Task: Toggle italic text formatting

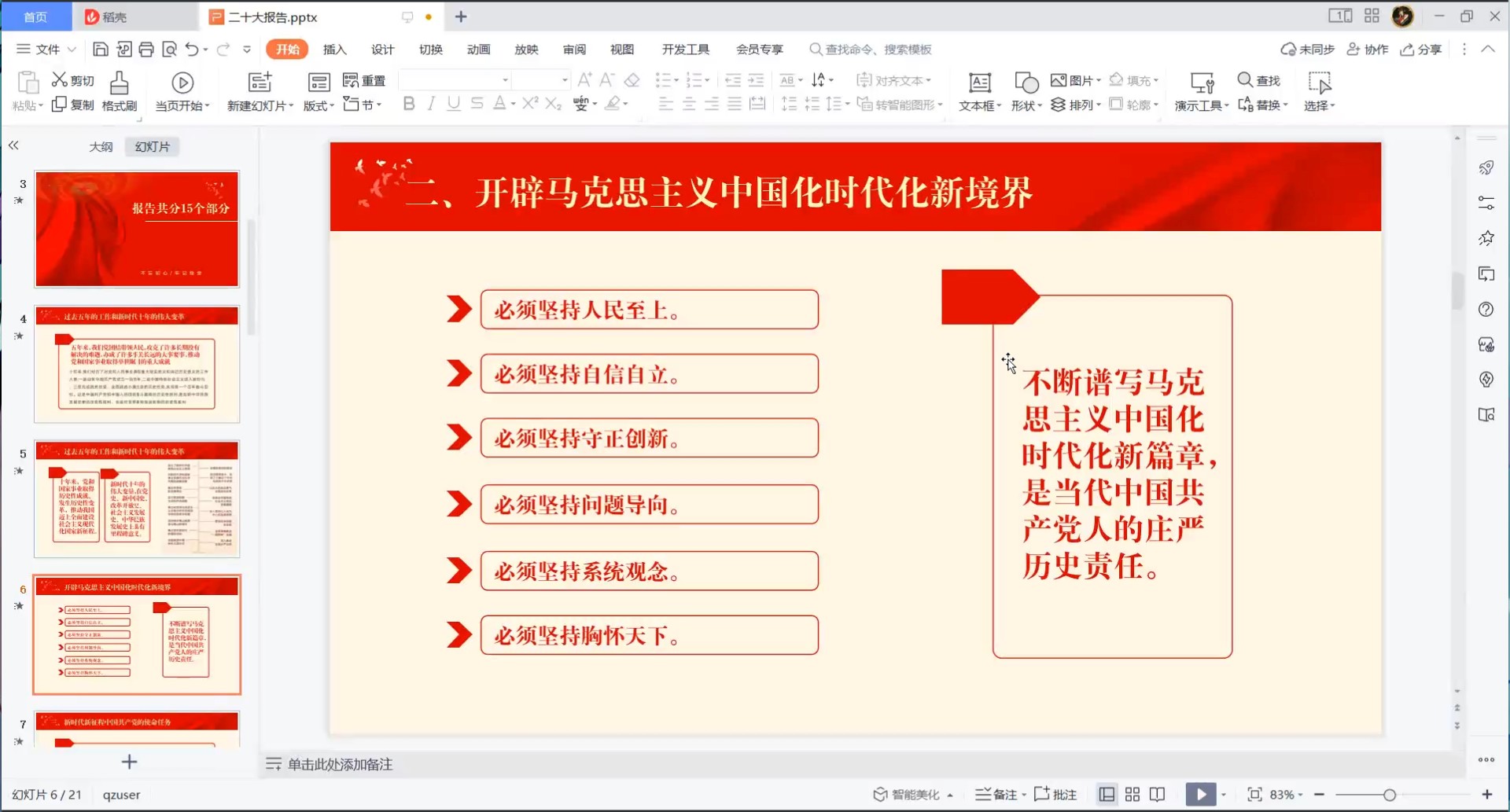Action: [x=431, y=104]
